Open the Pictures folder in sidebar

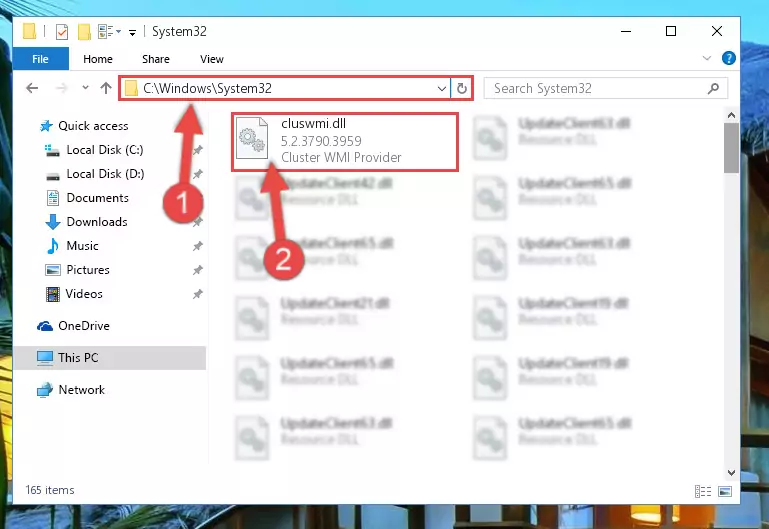88,270
